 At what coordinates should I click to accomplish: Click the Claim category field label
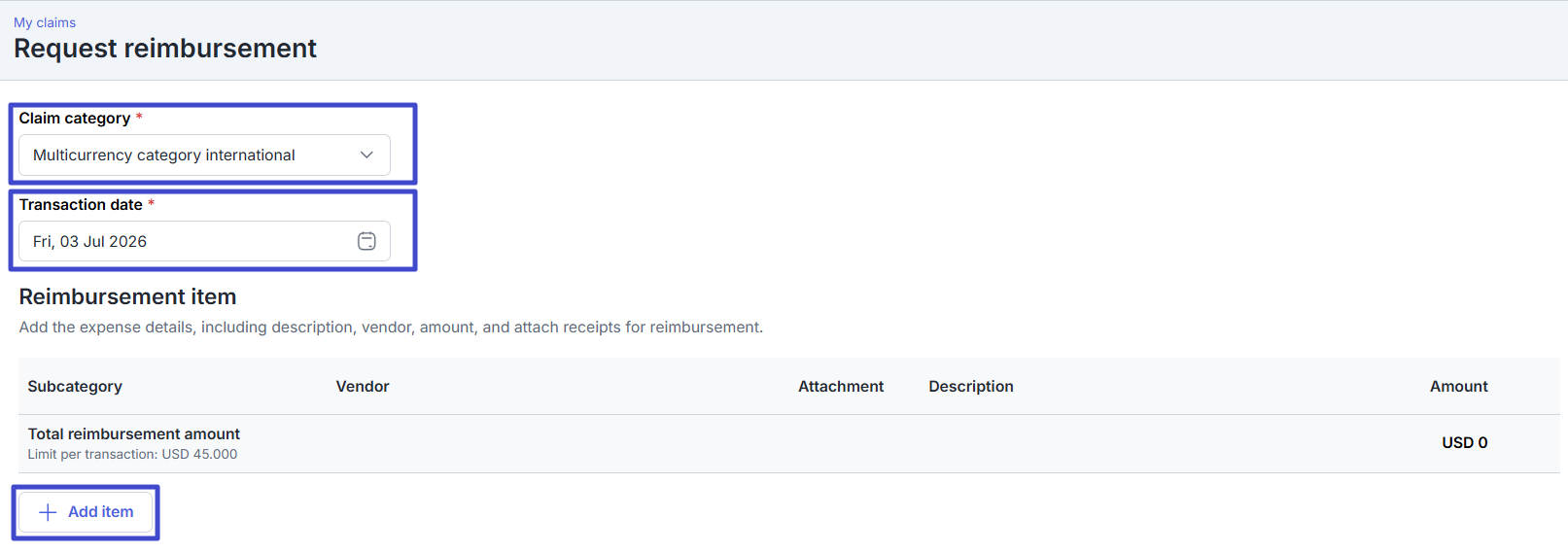[75, 118]
